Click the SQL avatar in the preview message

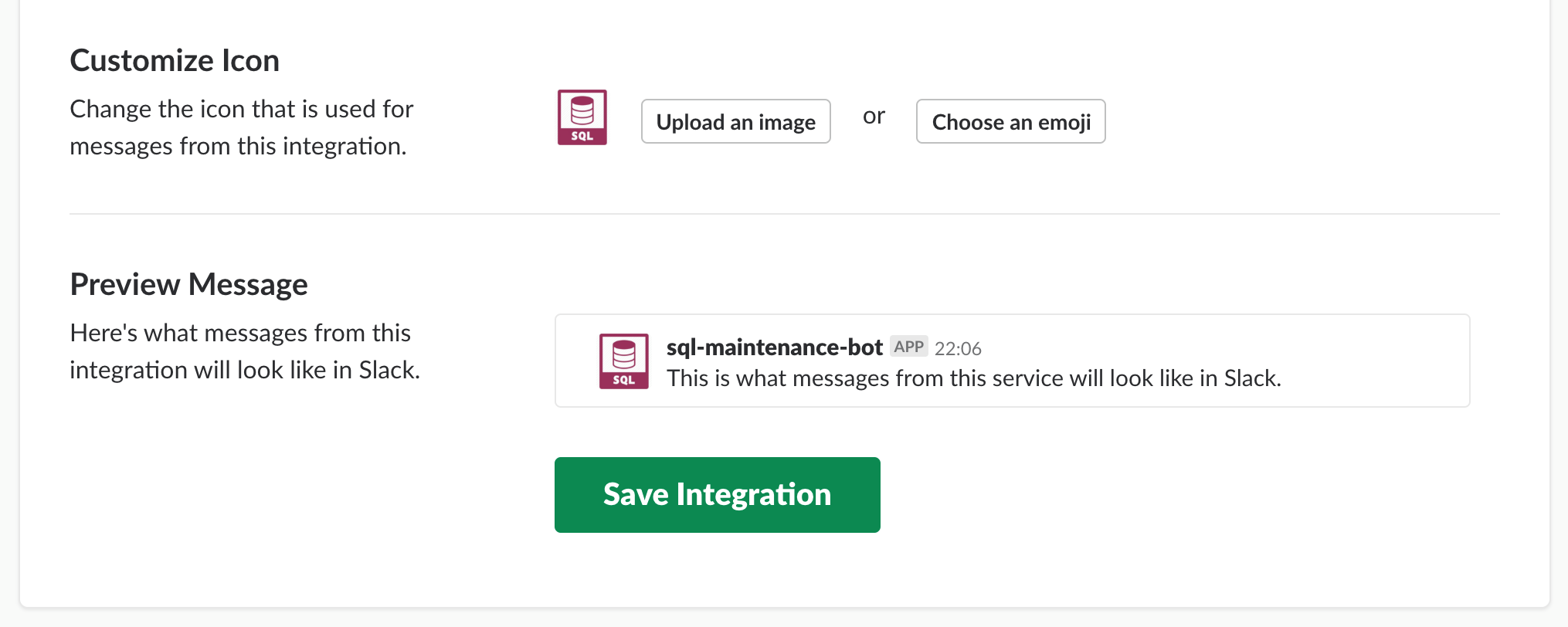point(623,361)
